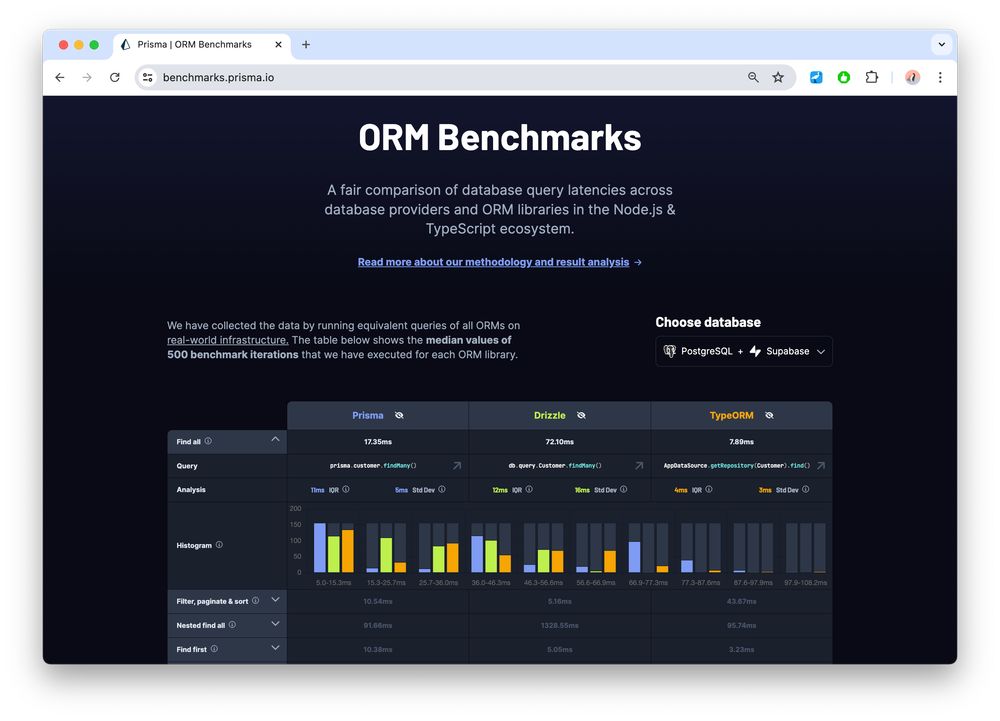The height and width of the screenshot is (721, 1000).
Task: Open the Extensions puzzle-piece menu
Action: 871,77
